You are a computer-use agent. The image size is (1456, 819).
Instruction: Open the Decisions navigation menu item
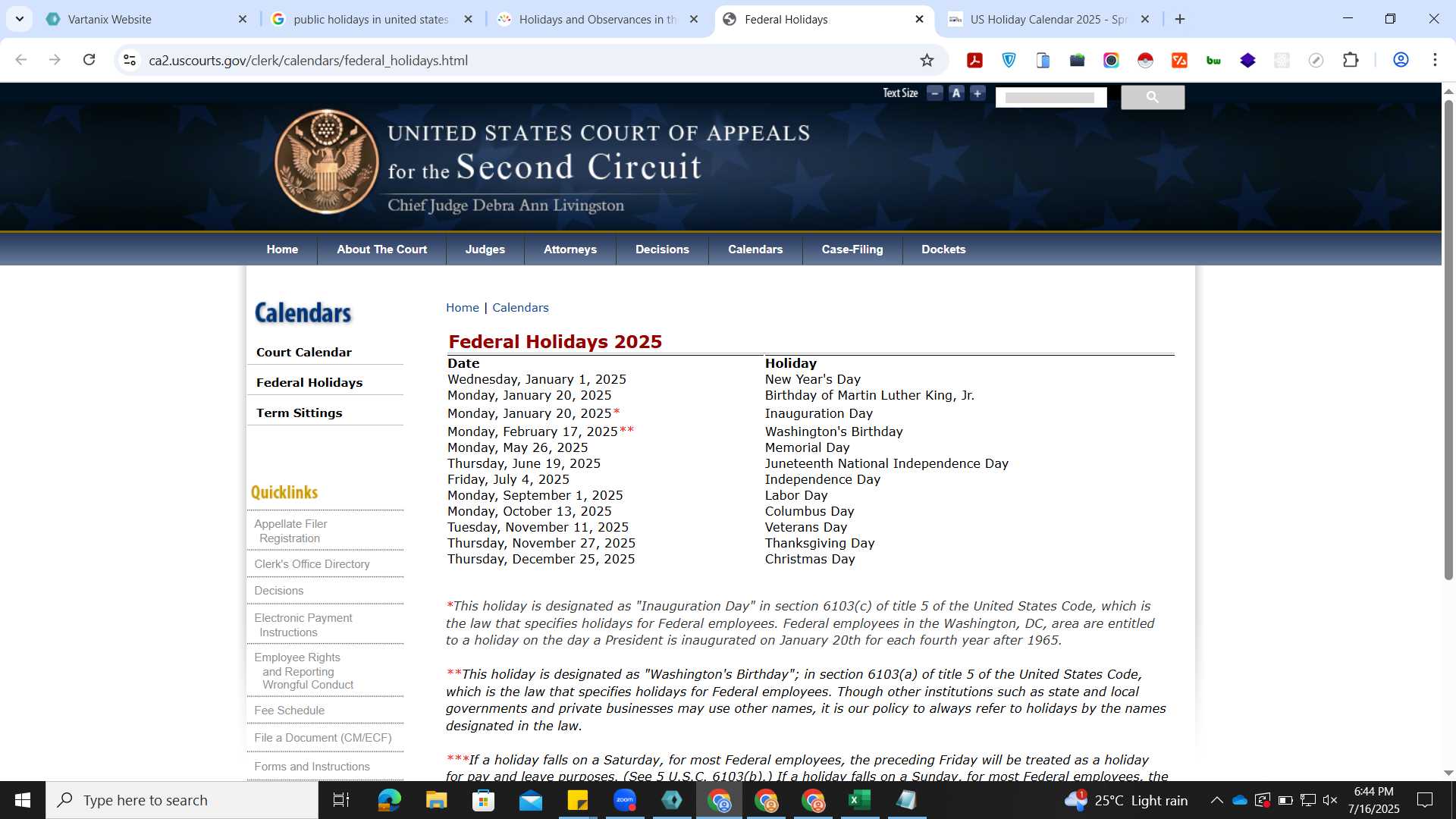pyautogui.click(x=662, y=249)
